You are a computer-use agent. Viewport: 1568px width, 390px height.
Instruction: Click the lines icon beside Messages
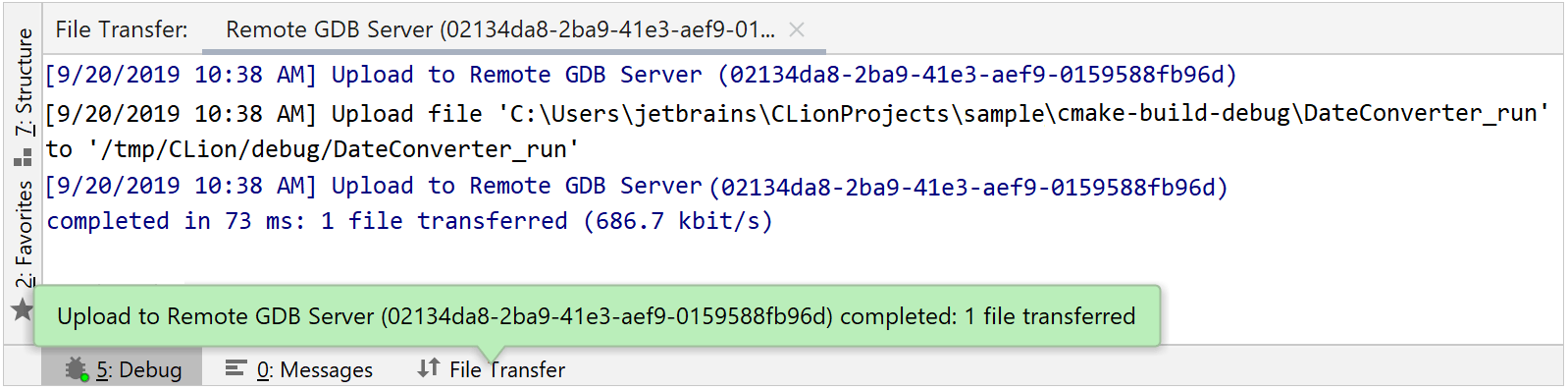235,368
